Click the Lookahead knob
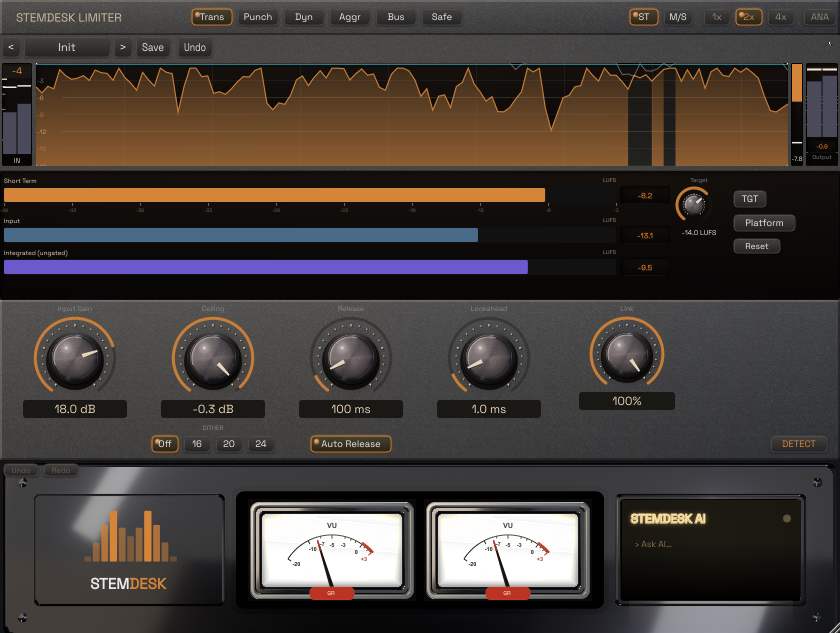This screenshot has height=633, width=840. (489, 358)
